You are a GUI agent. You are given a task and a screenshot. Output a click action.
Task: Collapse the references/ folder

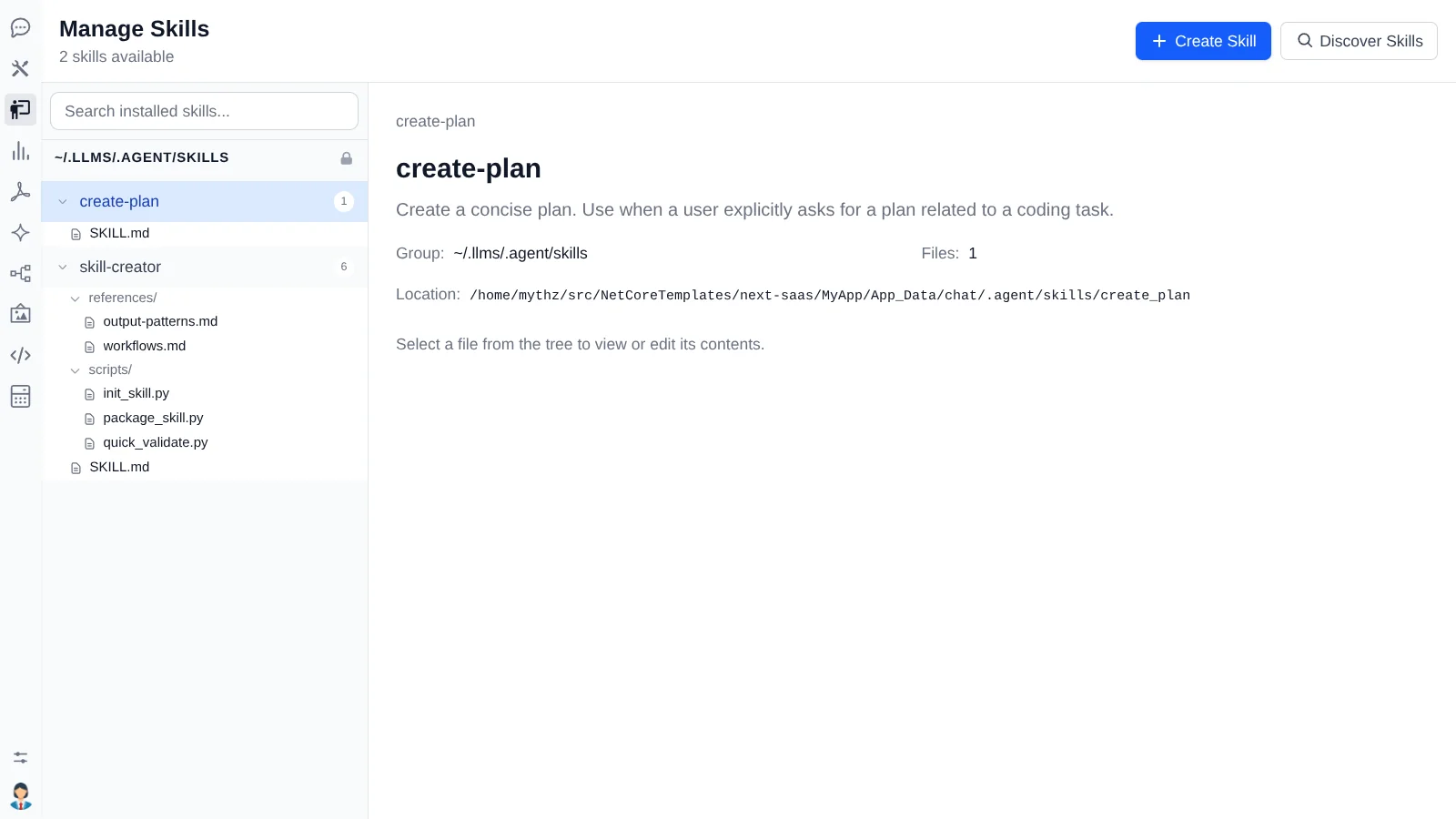(x=75, y=298)
